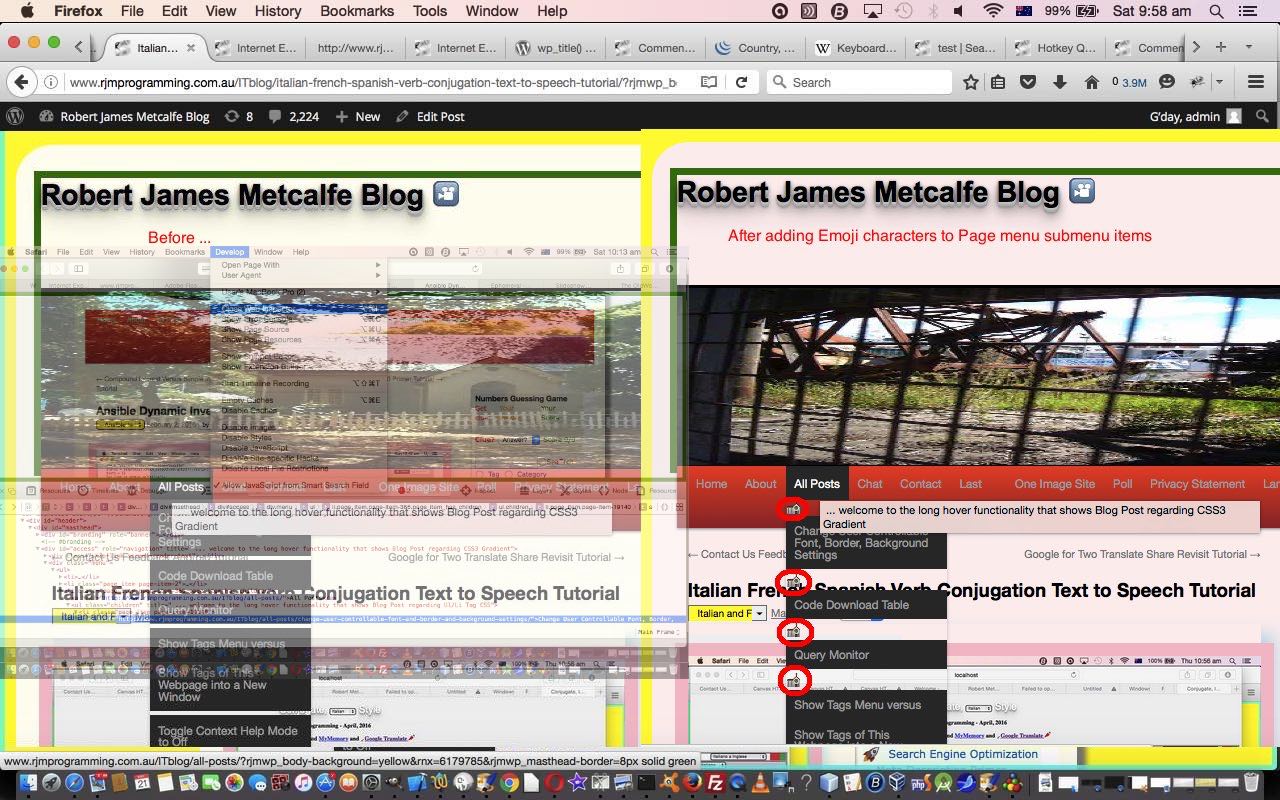Open right-hand 'Italian and F' dropdown
1280x800 pixels.
[x=726, y=613]
